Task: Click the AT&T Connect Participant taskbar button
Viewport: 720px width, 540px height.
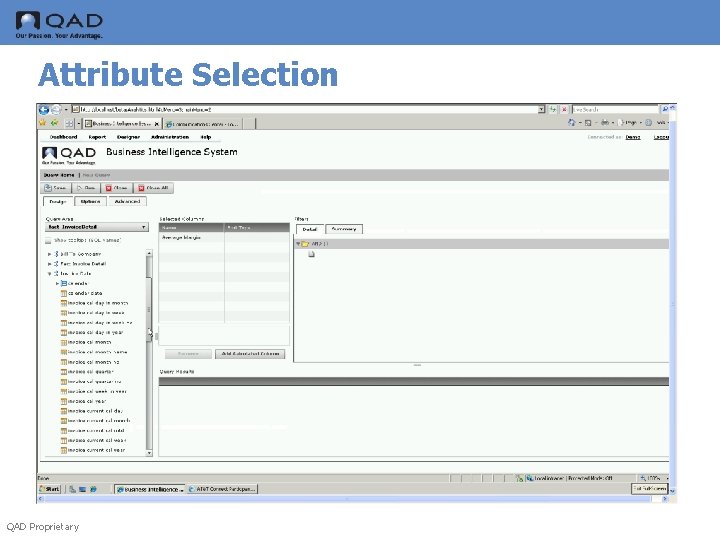Action: pos(222,489)
